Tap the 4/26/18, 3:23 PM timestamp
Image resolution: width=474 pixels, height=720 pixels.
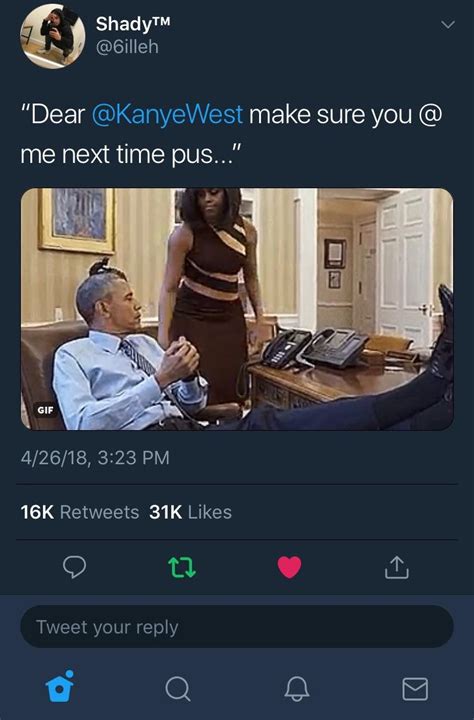(x=95, y=458)
